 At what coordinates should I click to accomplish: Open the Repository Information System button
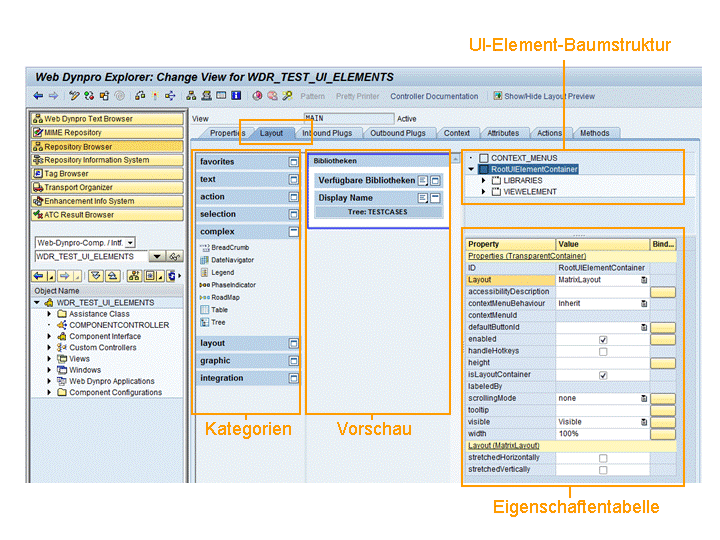(x=96, y=160)
